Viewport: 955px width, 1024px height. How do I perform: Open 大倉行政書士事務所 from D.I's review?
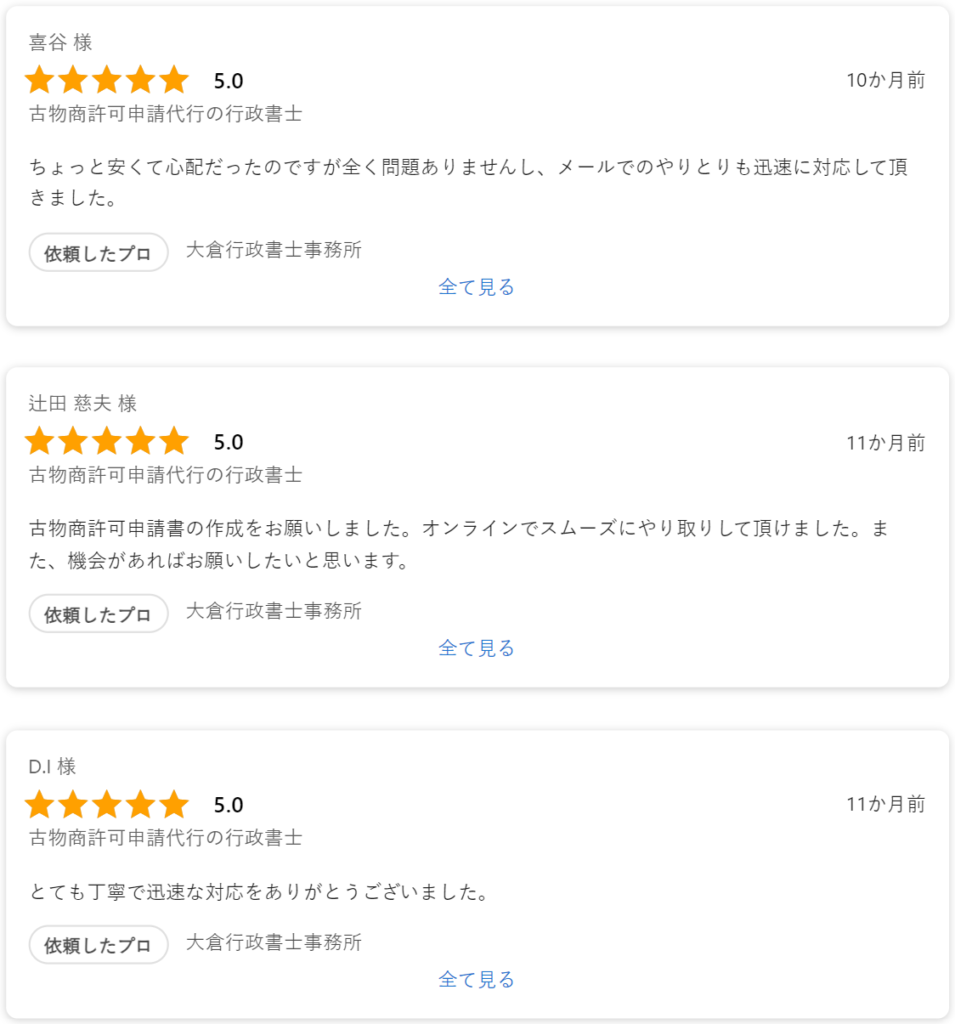[274, 942]
